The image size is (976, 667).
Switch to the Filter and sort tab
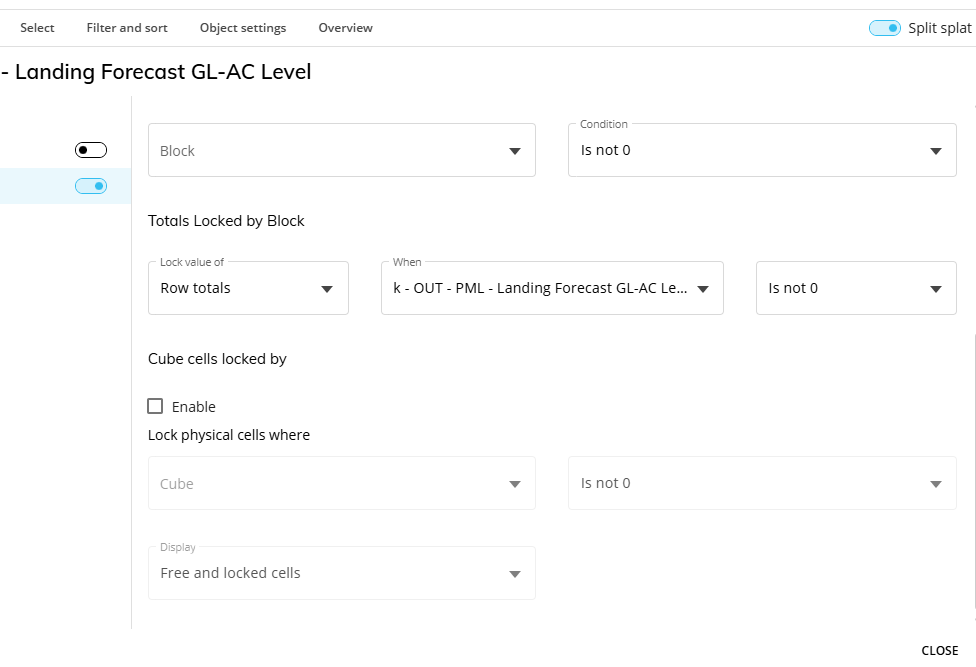point(127,28)
